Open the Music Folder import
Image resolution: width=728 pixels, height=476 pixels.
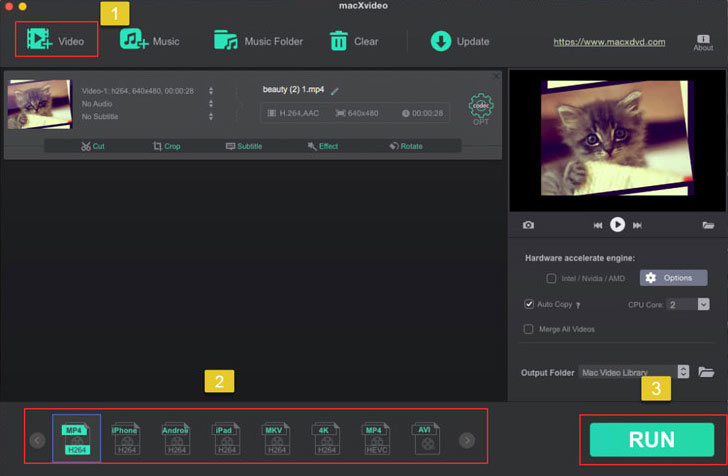(x=258, y=41)
